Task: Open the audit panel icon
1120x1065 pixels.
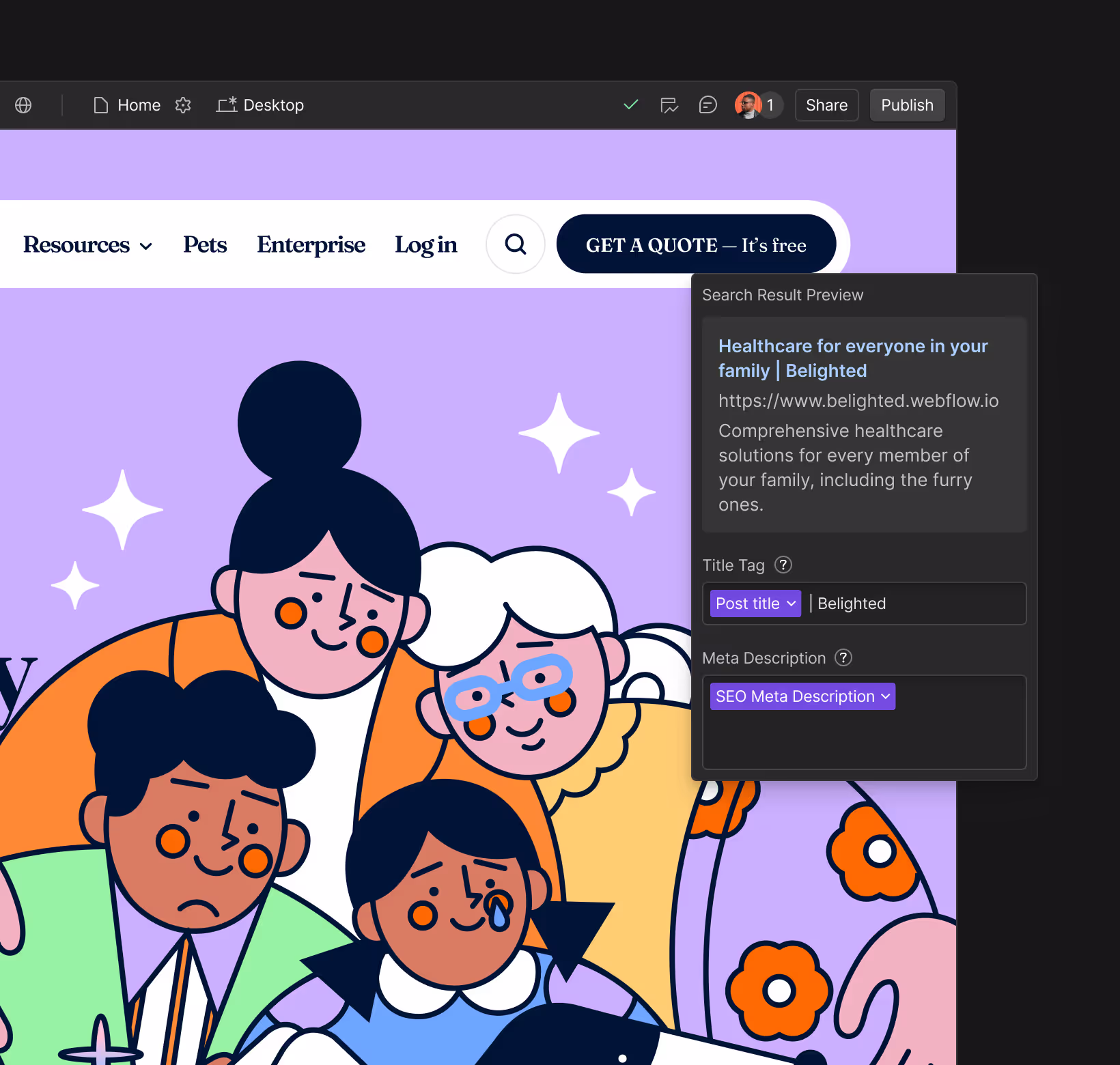Action: (669, 105)
